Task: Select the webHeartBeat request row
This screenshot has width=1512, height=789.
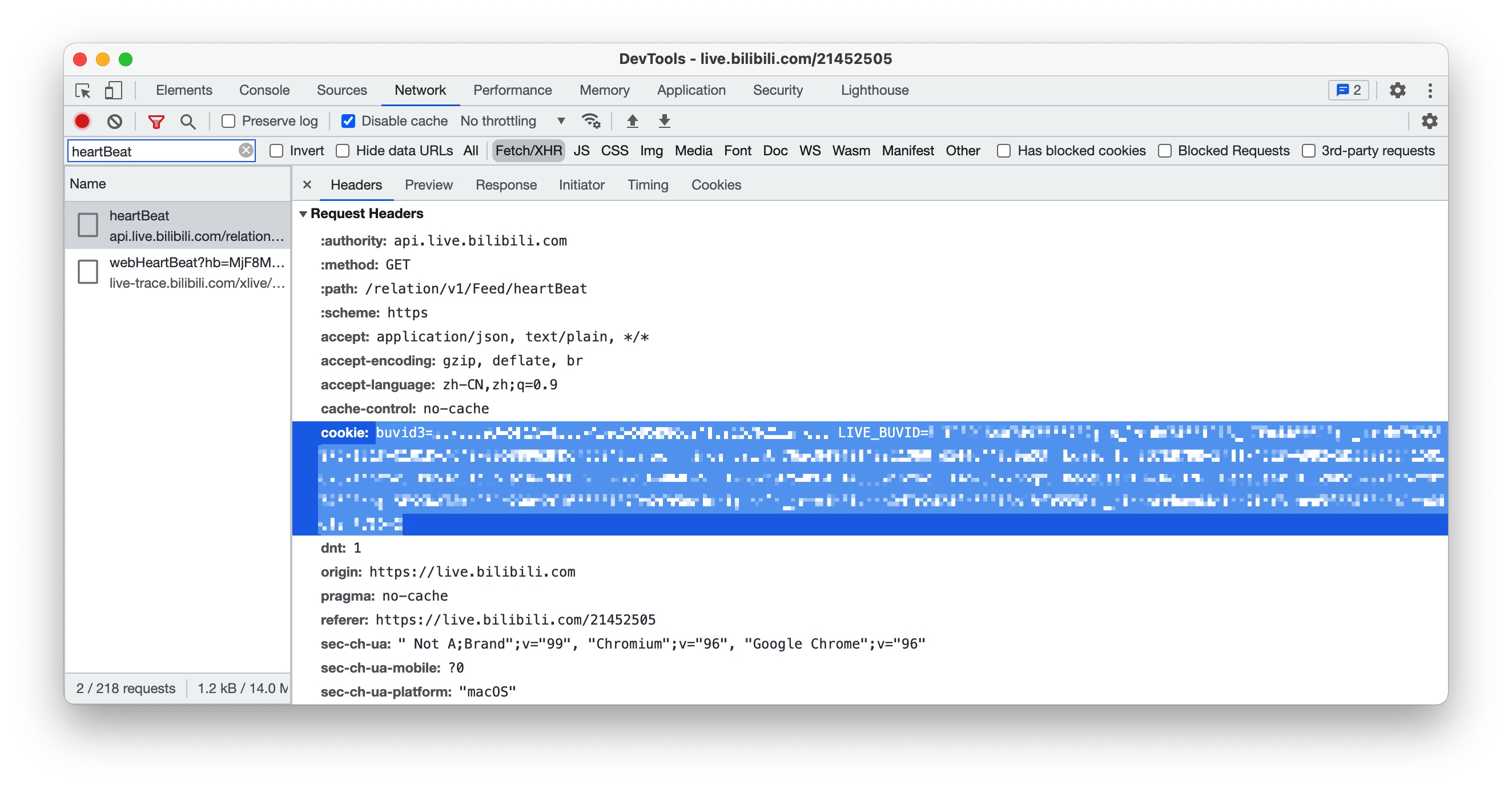Action: (x=196, y=272)
